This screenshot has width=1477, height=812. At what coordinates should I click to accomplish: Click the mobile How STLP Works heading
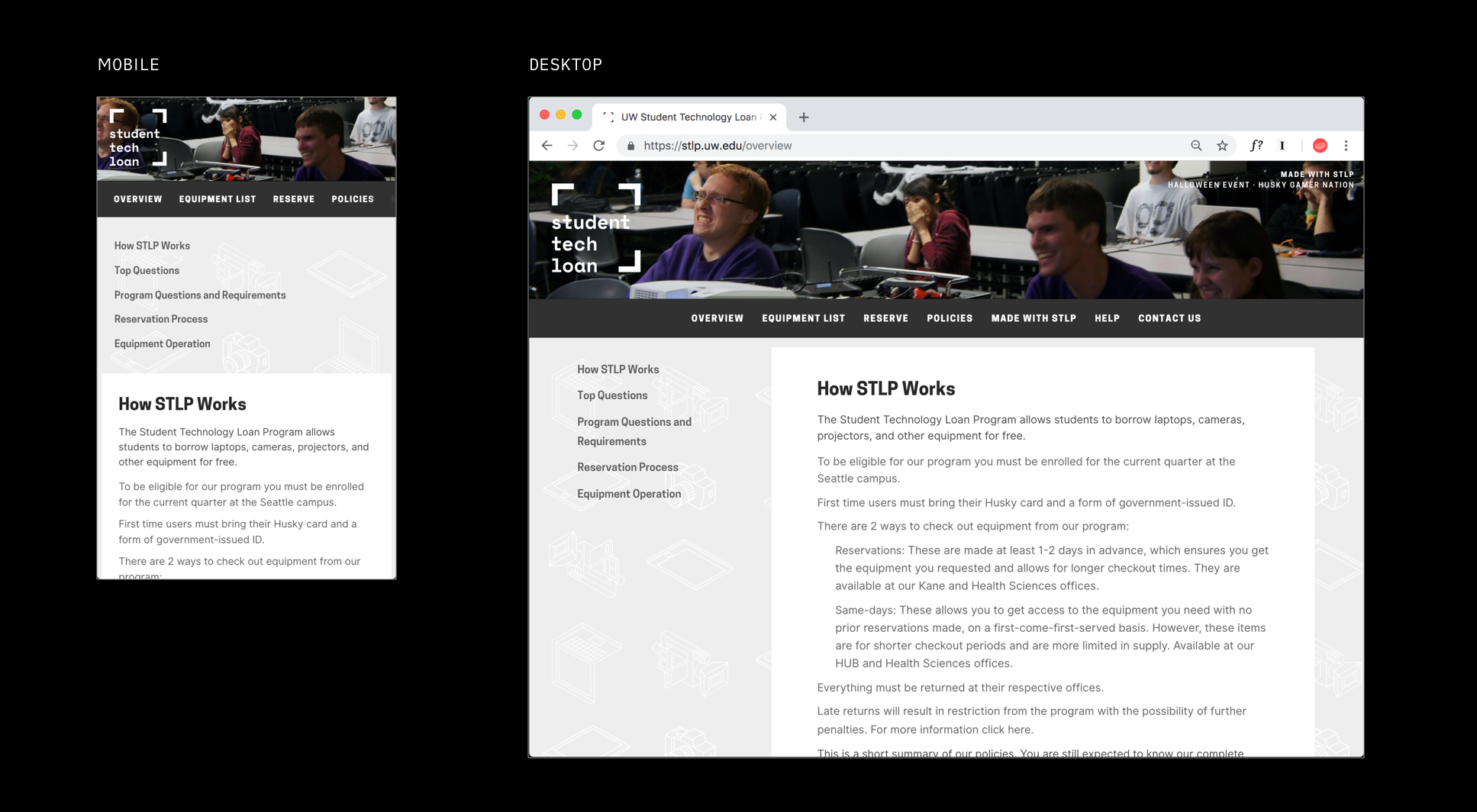click(182, 404)
